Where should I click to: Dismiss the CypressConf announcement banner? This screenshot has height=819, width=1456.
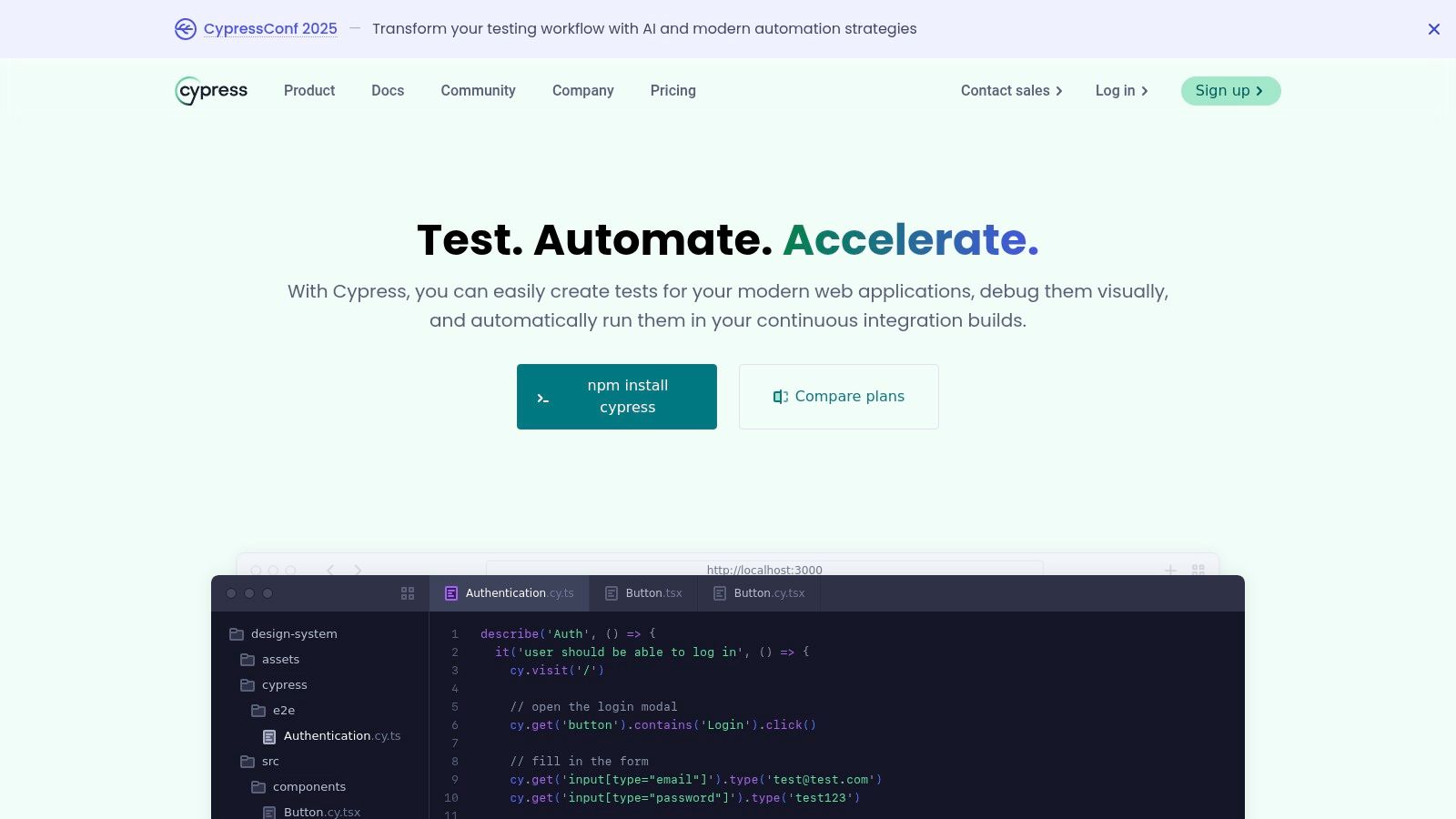(1433, 29)
